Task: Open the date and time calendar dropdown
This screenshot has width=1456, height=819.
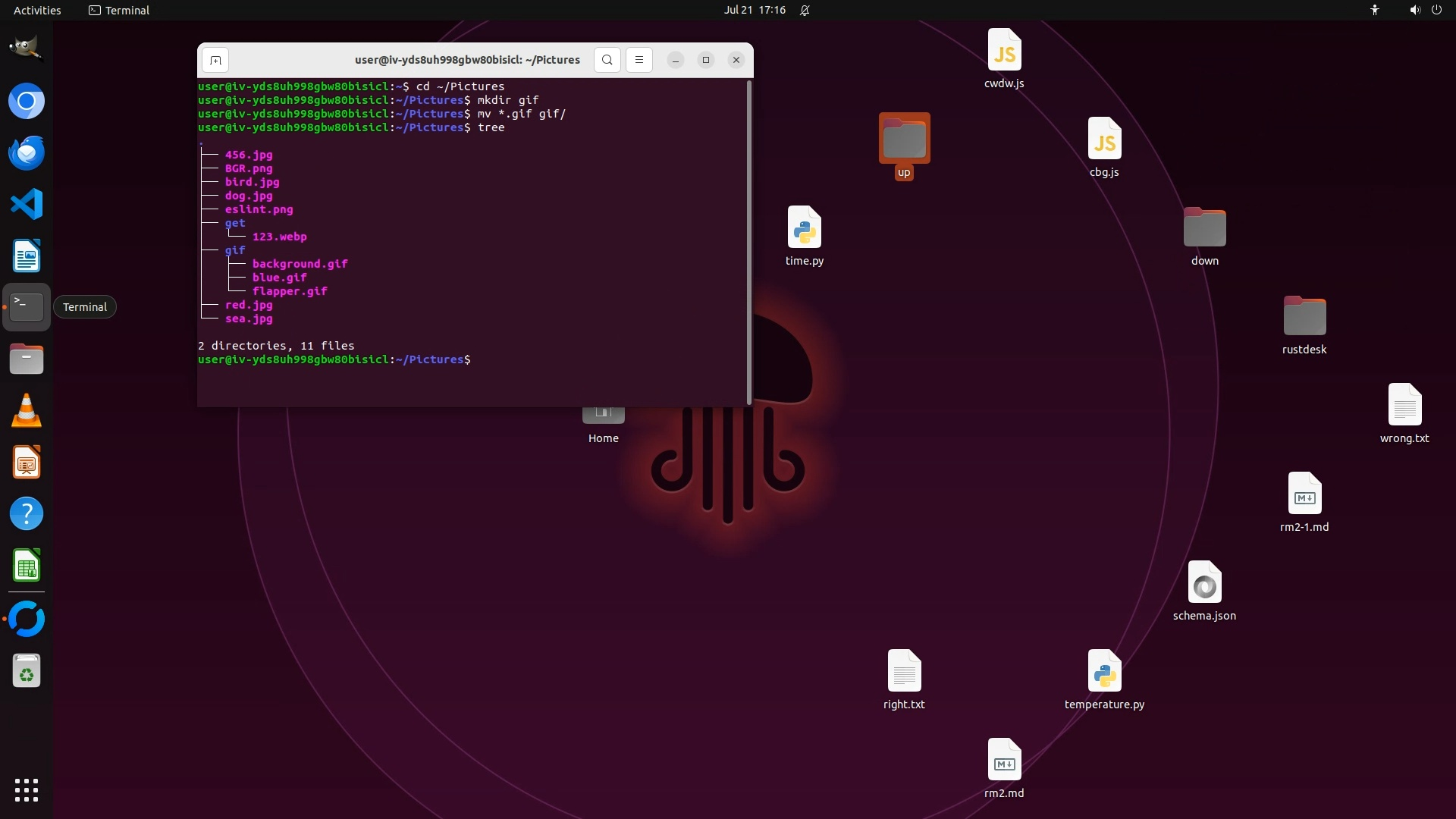Action: tap(754, 10)
